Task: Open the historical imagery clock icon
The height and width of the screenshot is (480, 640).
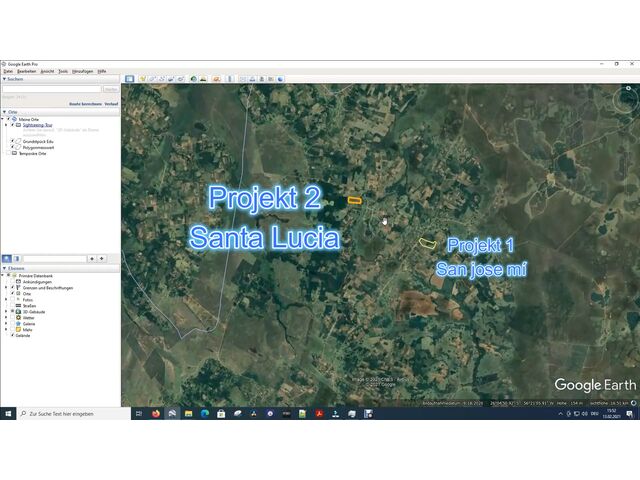Action: 194,79
